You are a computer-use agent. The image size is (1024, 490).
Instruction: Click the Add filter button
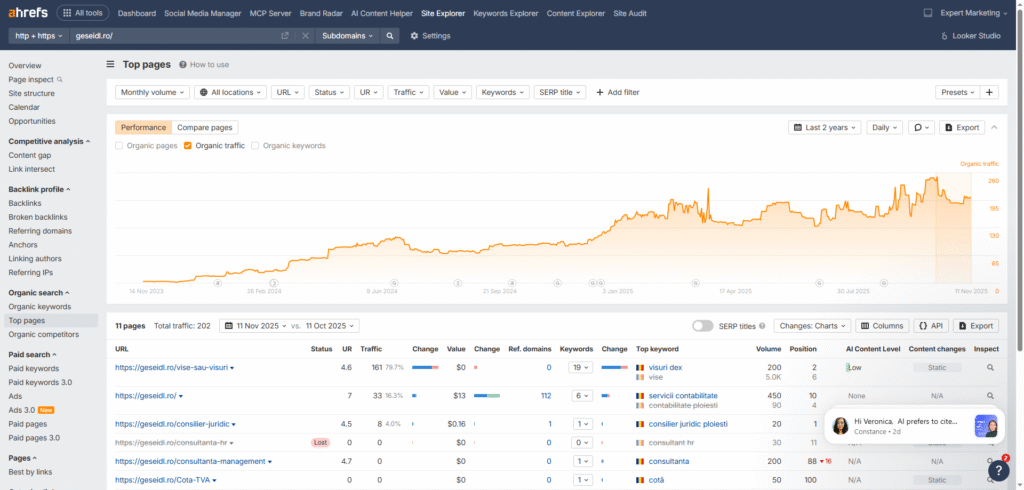pyautogui.click(x=617, y=92)
